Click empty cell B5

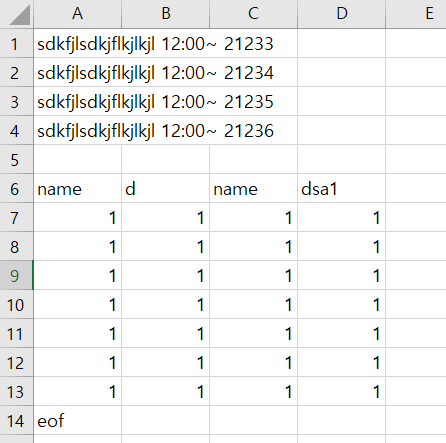point(166,160)
